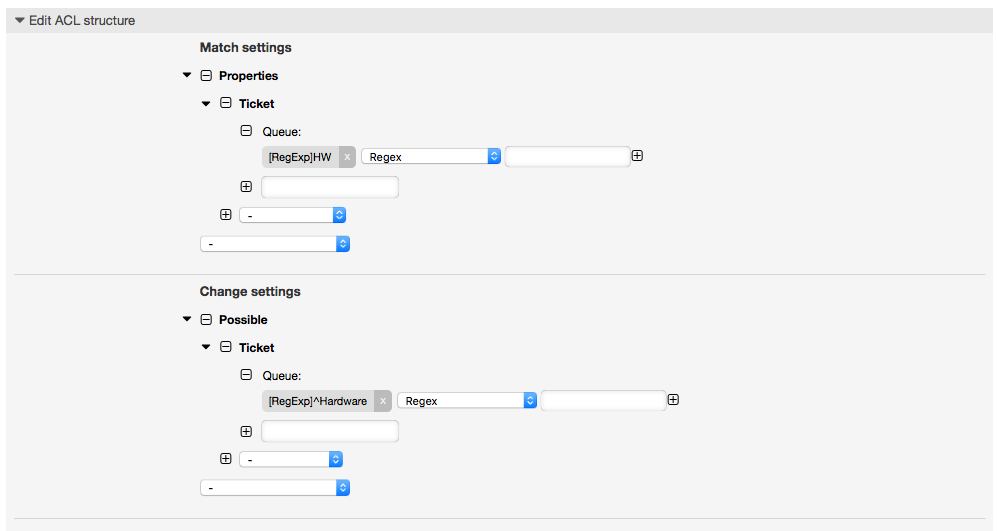
Task: Open bottom dash dropdown in Match settings
Action: [275, 244]
